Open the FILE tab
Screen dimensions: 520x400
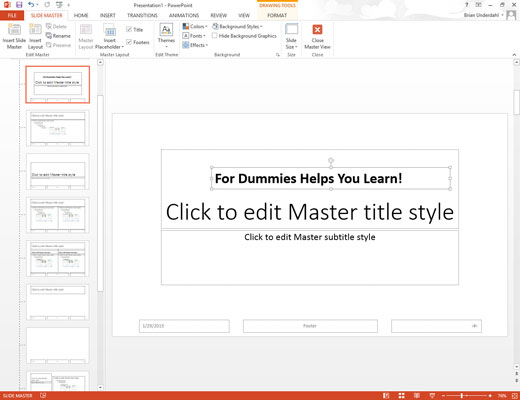click(12, 15)
